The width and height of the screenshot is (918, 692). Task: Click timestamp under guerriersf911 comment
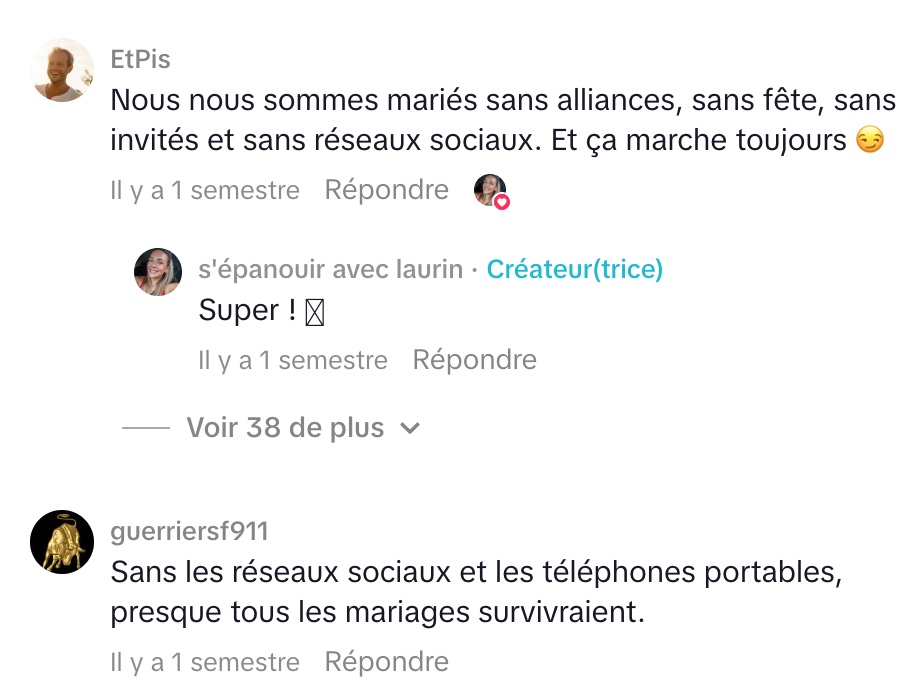point(205,662)
